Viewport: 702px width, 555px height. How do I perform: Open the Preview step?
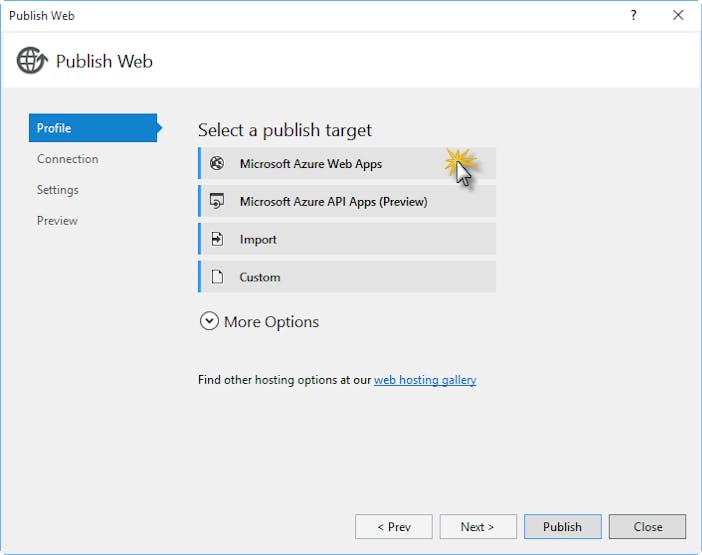(57, 221)
